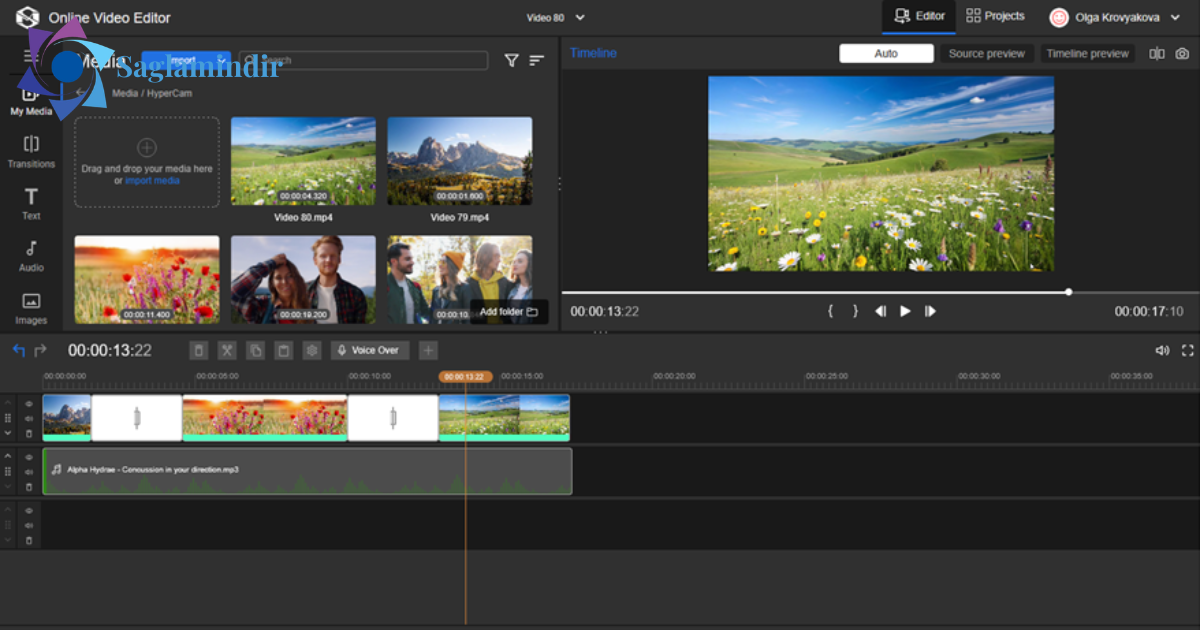Select Timeline preview mode
1200x630 pixels.
click(x=1087, y=54)
